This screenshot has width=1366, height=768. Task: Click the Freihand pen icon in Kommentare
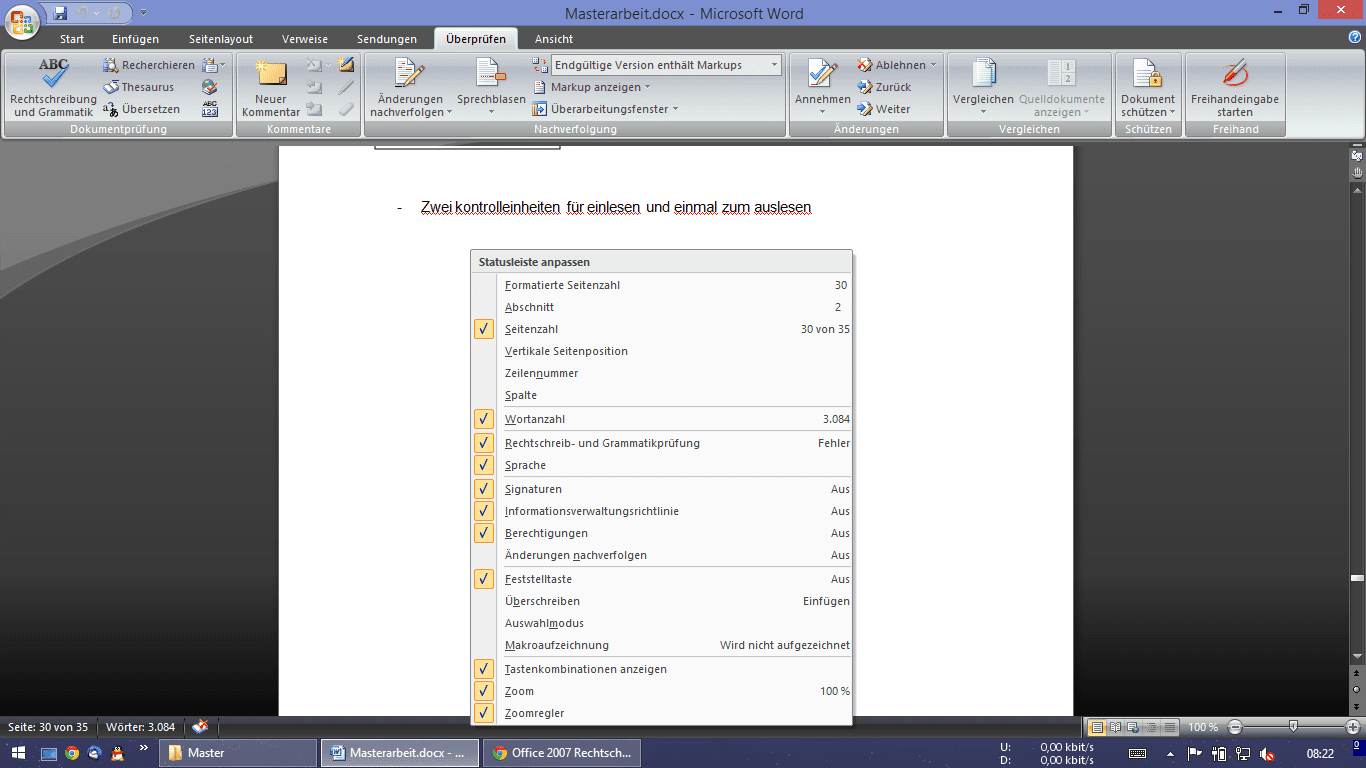[x=346, y=65]
